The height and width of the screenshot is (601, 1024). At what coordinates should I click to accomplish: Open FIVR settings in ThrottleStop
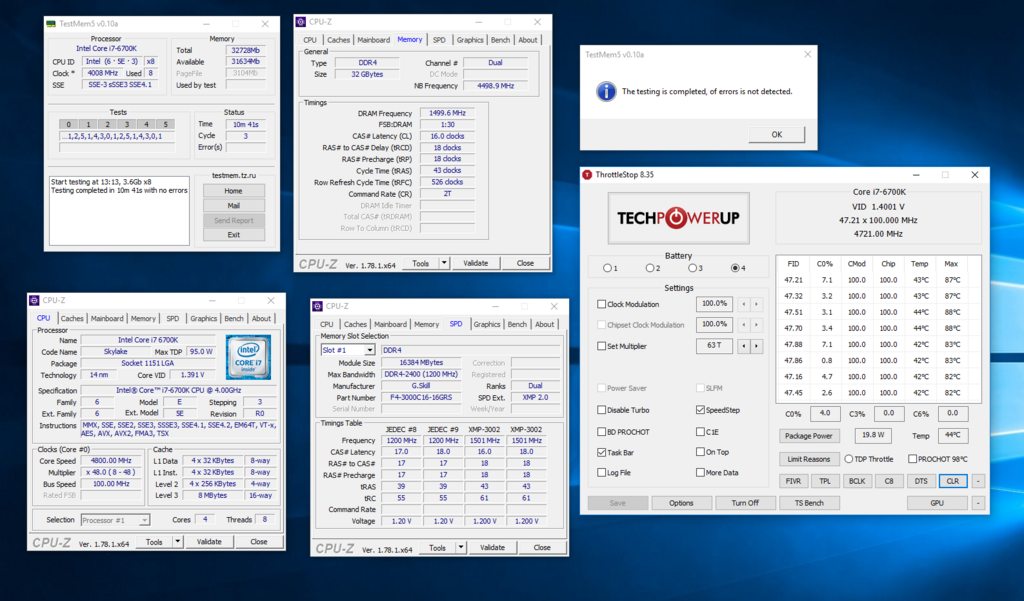(x=793, y=481)
